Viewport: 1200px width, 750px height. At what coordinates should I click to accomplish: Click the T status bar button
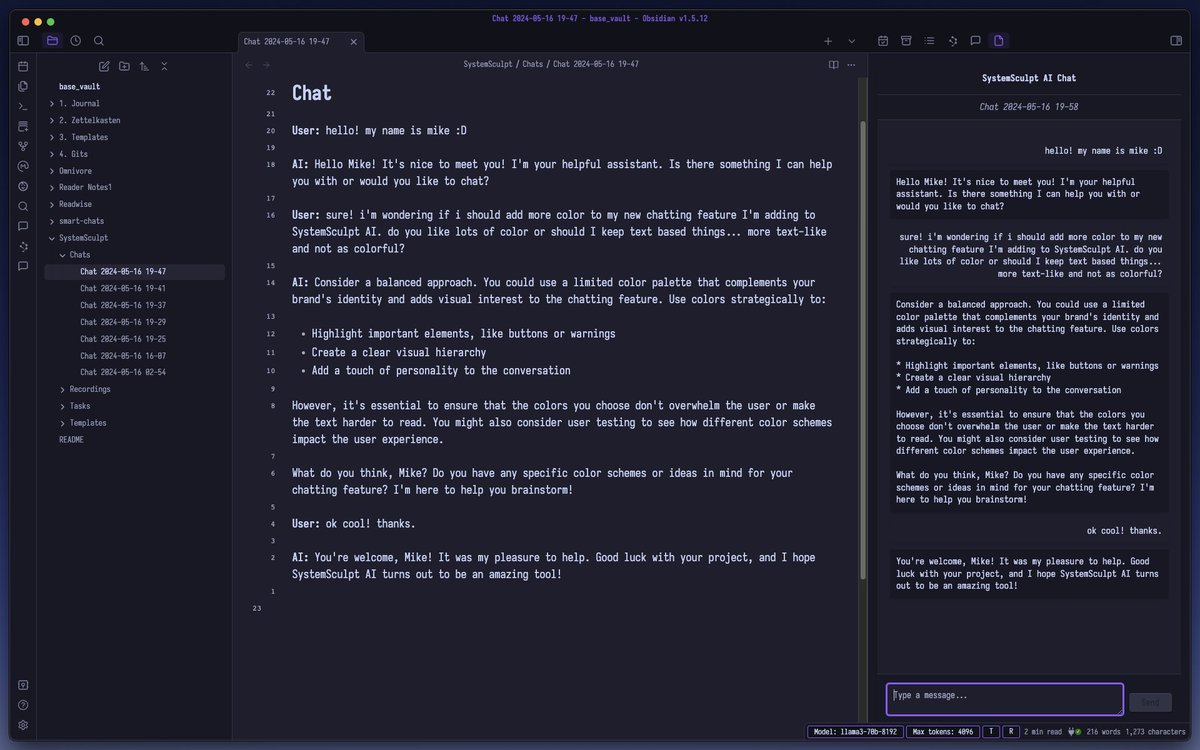click(x=991, y=732)
